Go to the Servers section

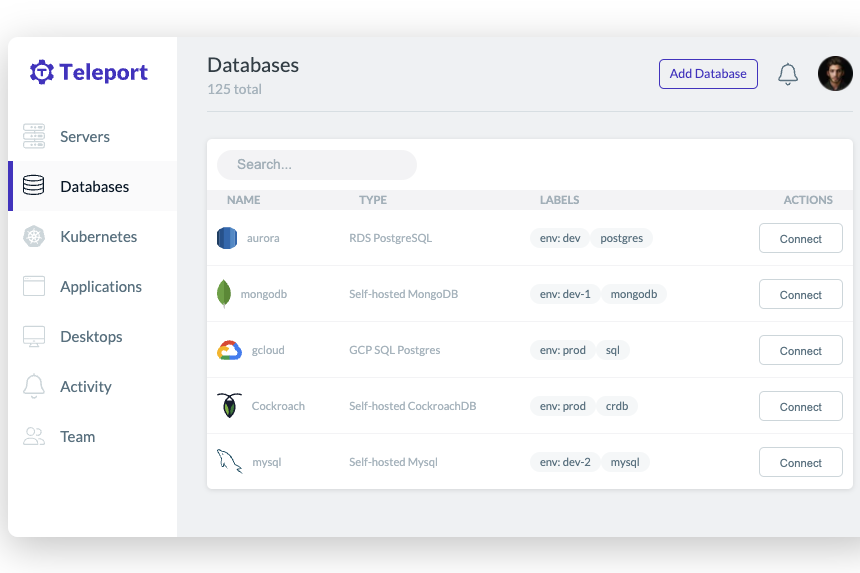click(93, 136)
